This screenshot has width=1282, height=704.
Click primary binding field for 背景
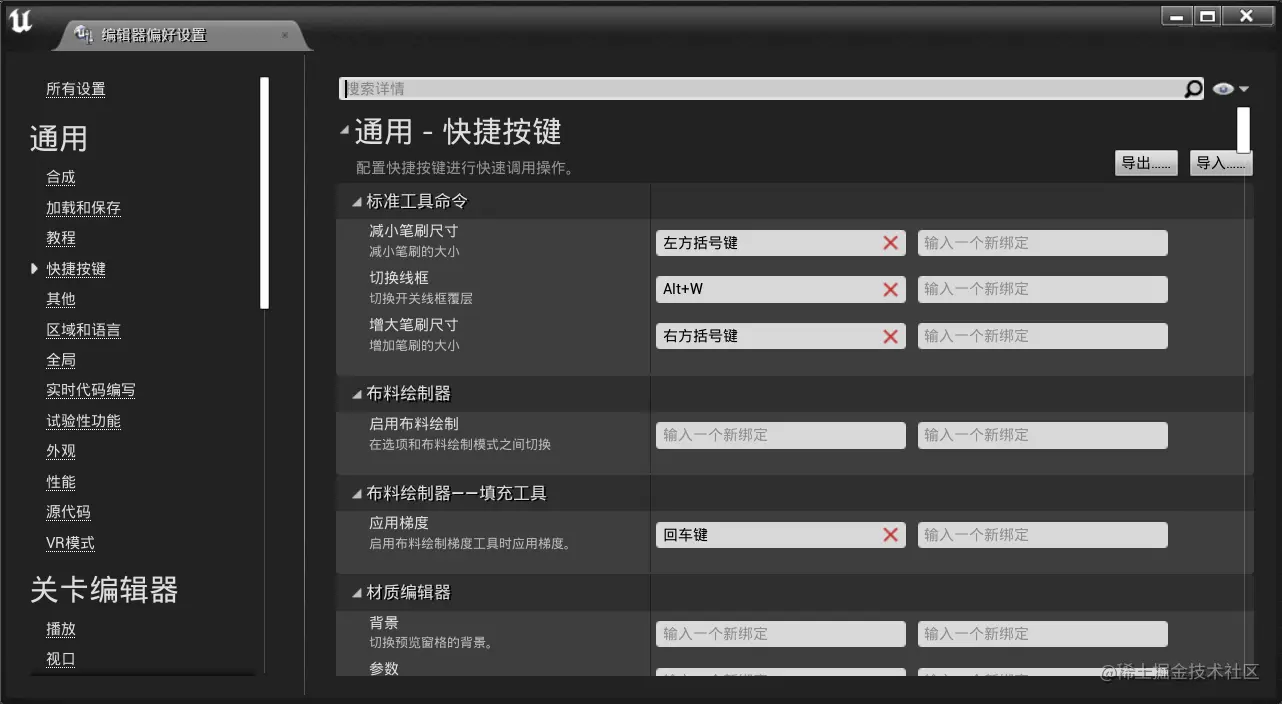pos(781,634)
